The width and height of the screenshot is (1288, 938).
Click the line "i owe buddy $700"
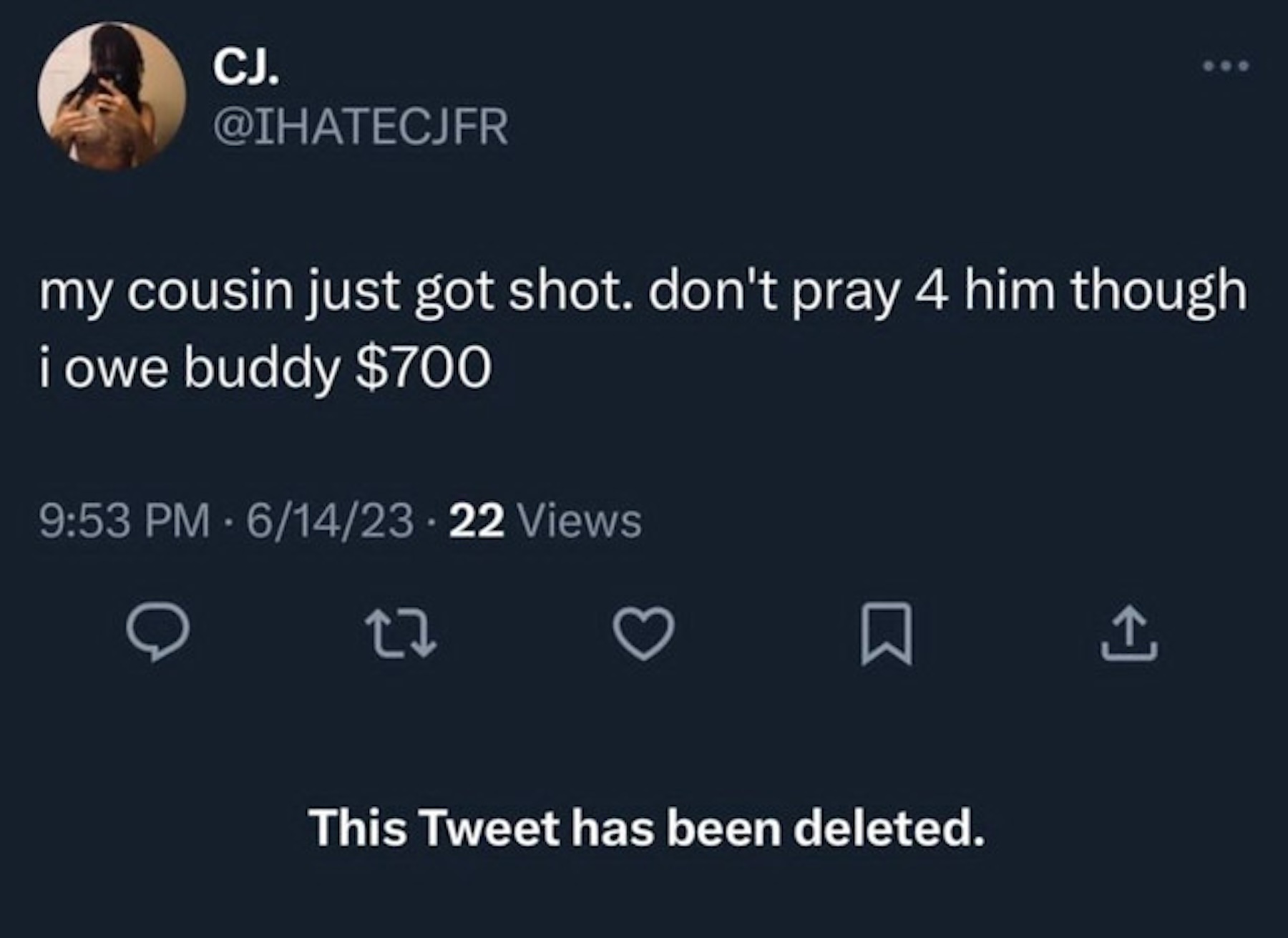pos(265,368)
